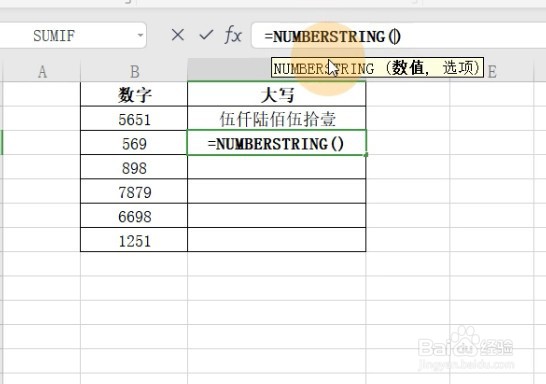Select cell containing 7879

[x=134, y=192]
